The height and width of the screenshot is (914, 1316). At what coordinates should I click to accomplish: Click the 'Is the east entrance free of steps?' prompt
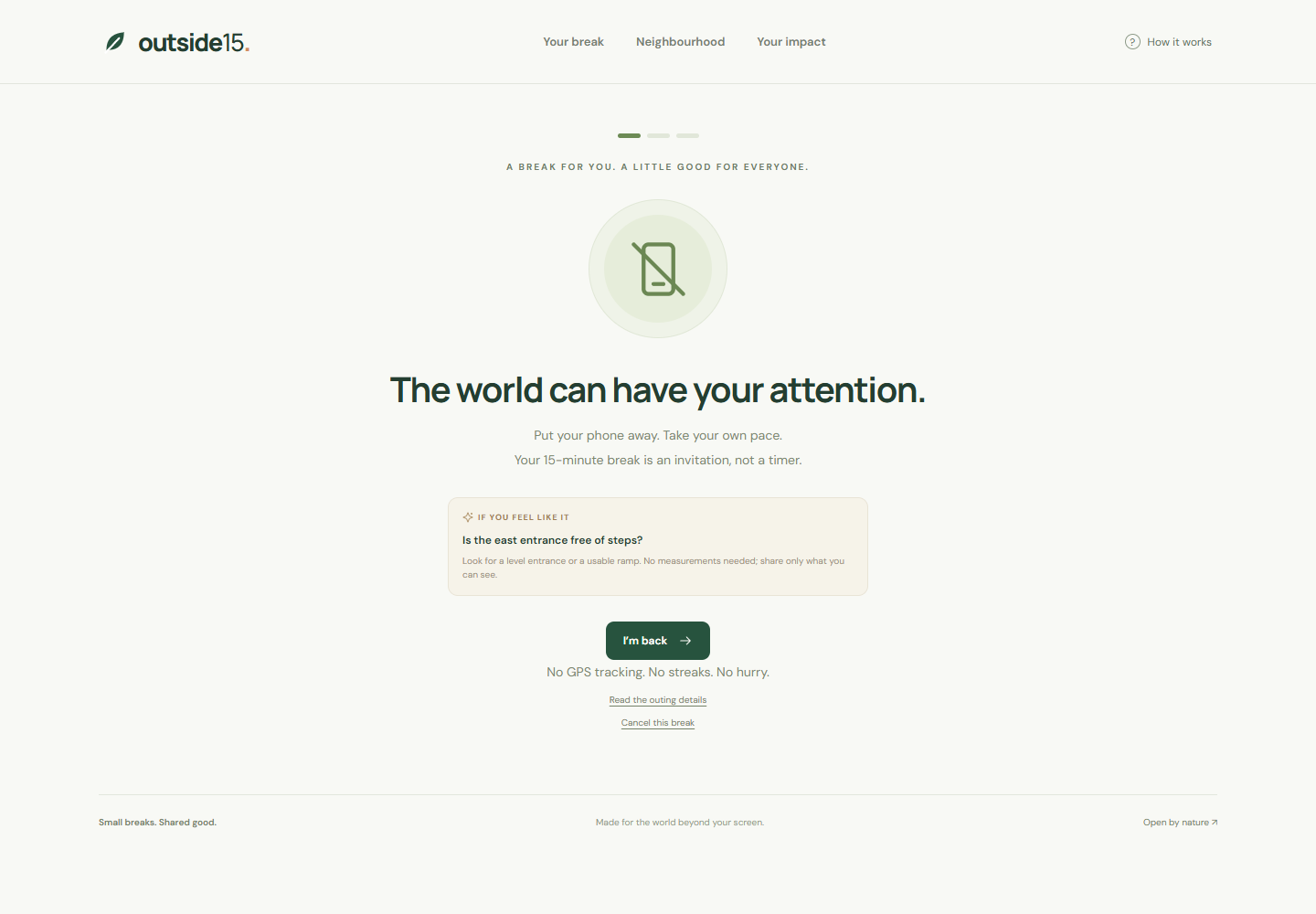point(552,540)
